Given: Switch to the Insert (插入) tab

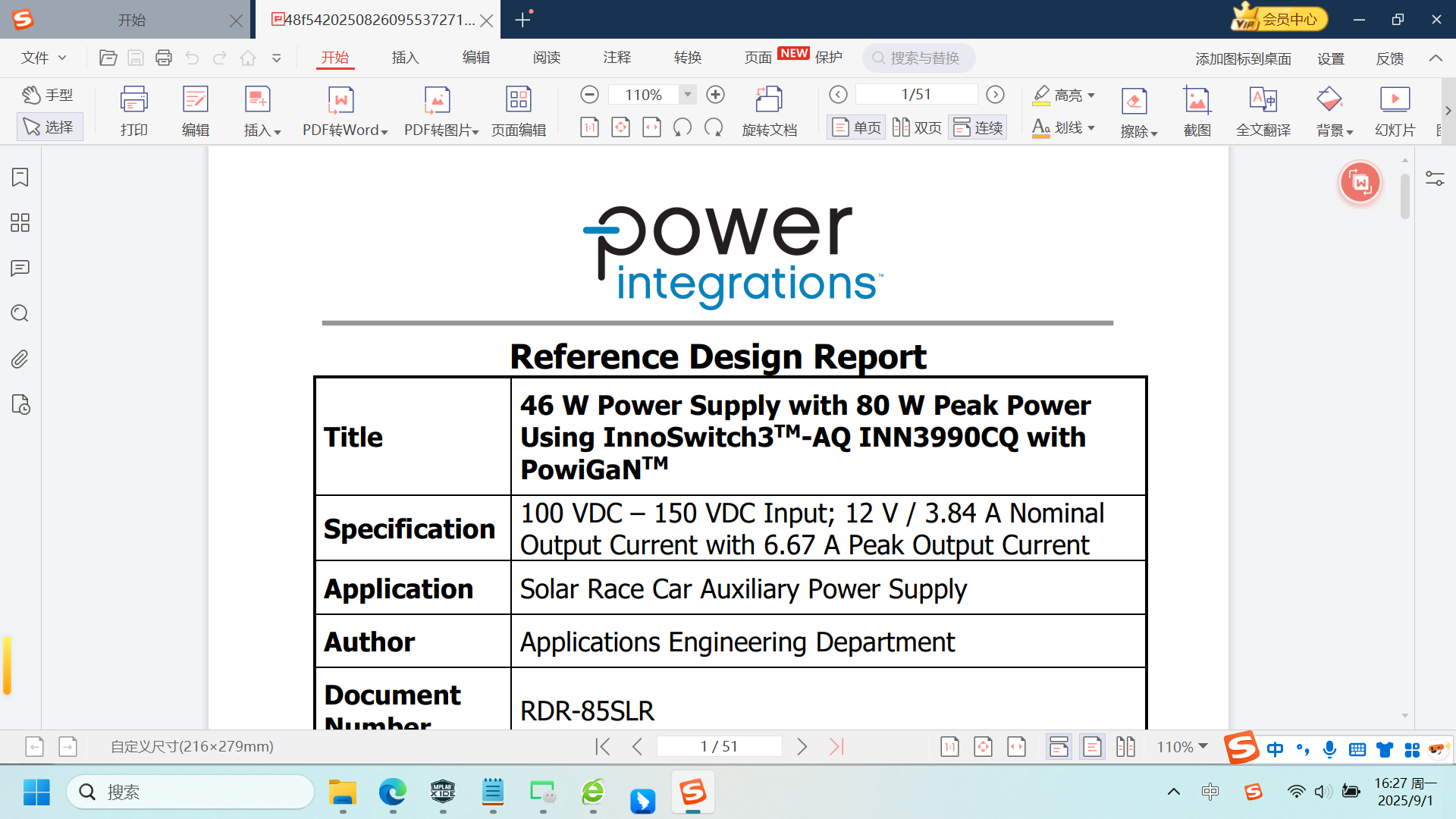Looking at the screenshot, I should click(x=405, y=58).
